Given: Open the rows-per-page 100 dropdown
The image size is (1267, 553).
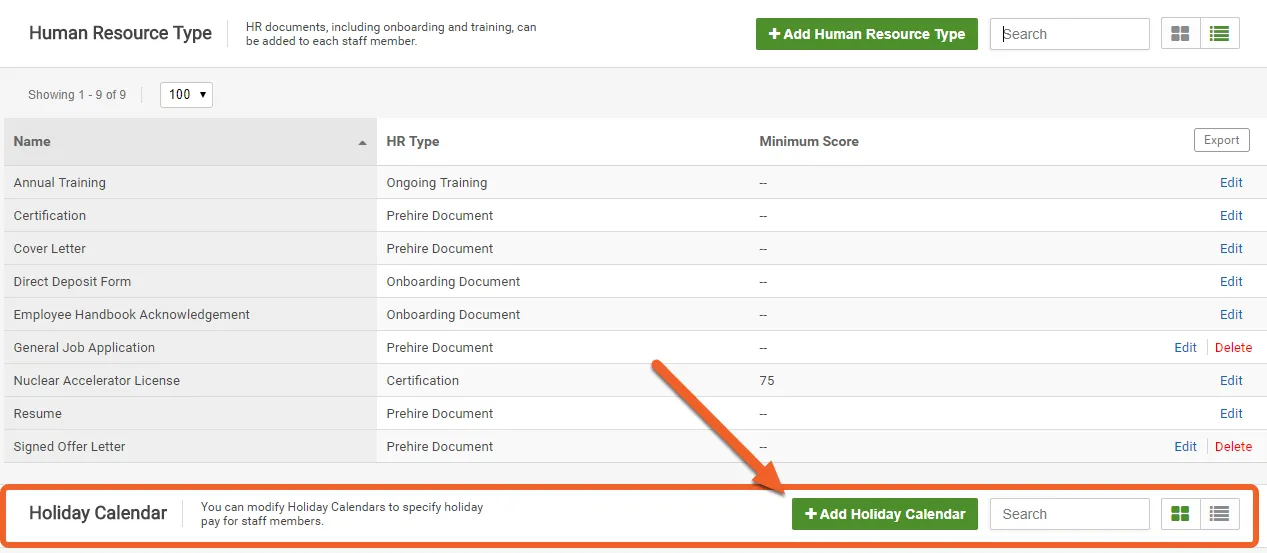Looking at the screenshot, I should click(x=186, y=95).
